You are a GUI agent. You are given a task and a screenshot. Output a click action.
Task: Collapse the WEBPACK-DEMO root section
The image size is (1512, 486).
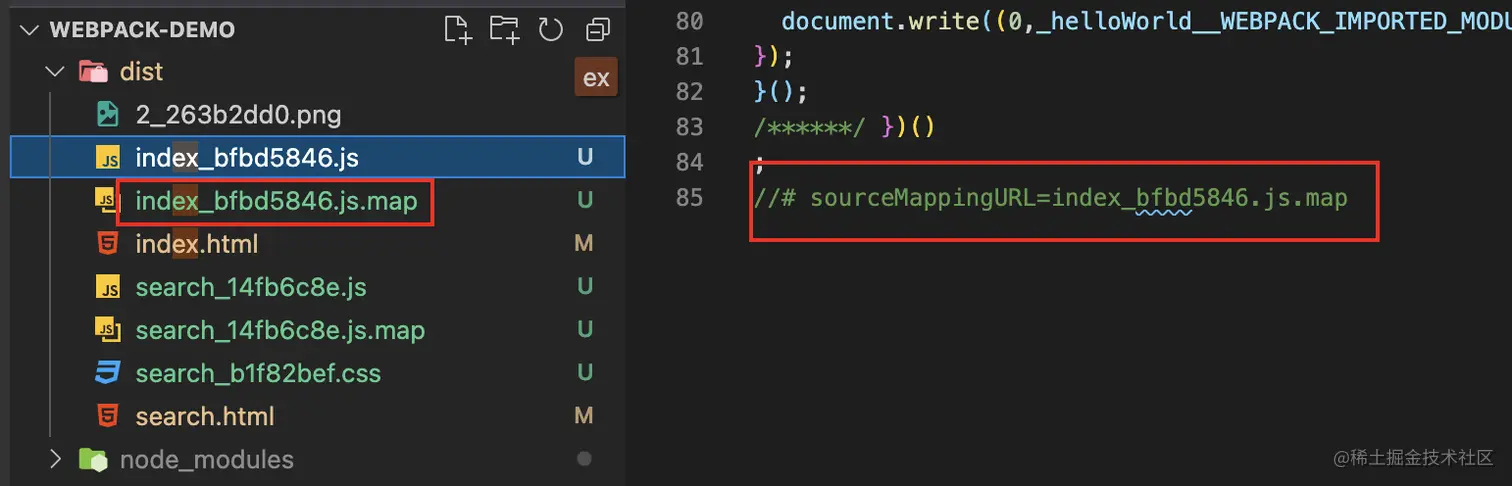click(x=31, y=30)
